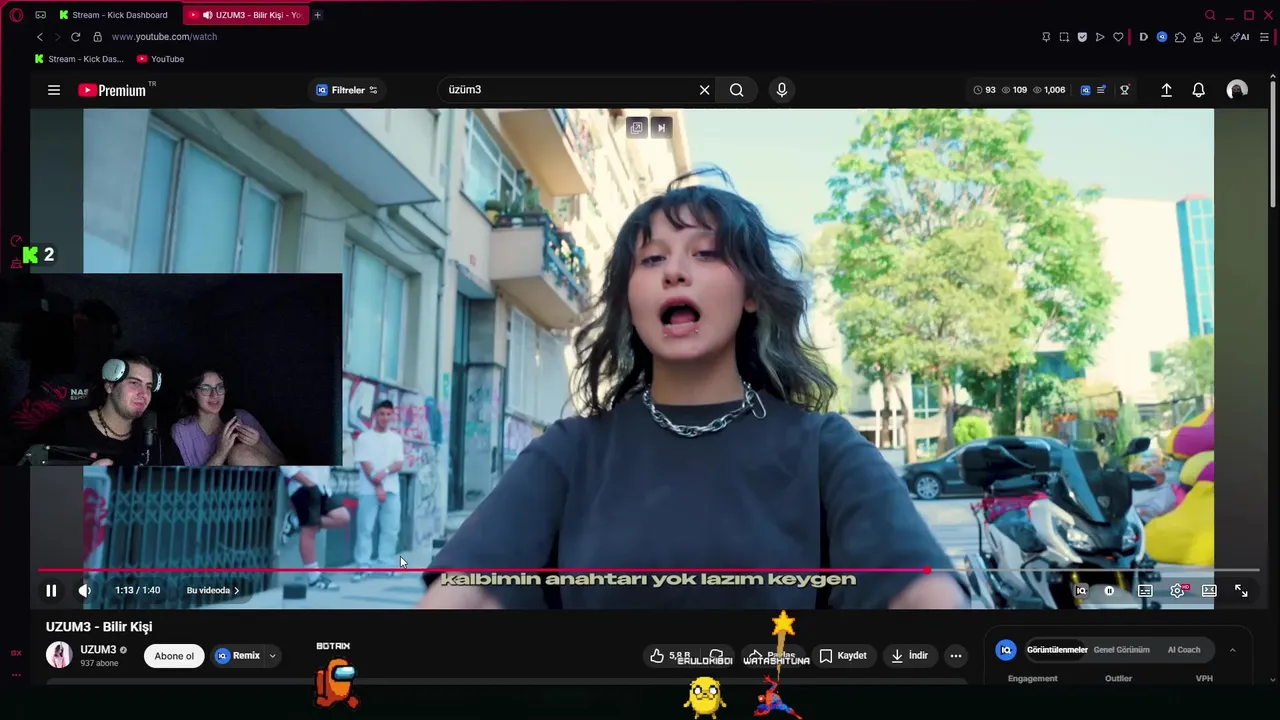
Task: Mute the video volume
Action: (x=85, y=591)
